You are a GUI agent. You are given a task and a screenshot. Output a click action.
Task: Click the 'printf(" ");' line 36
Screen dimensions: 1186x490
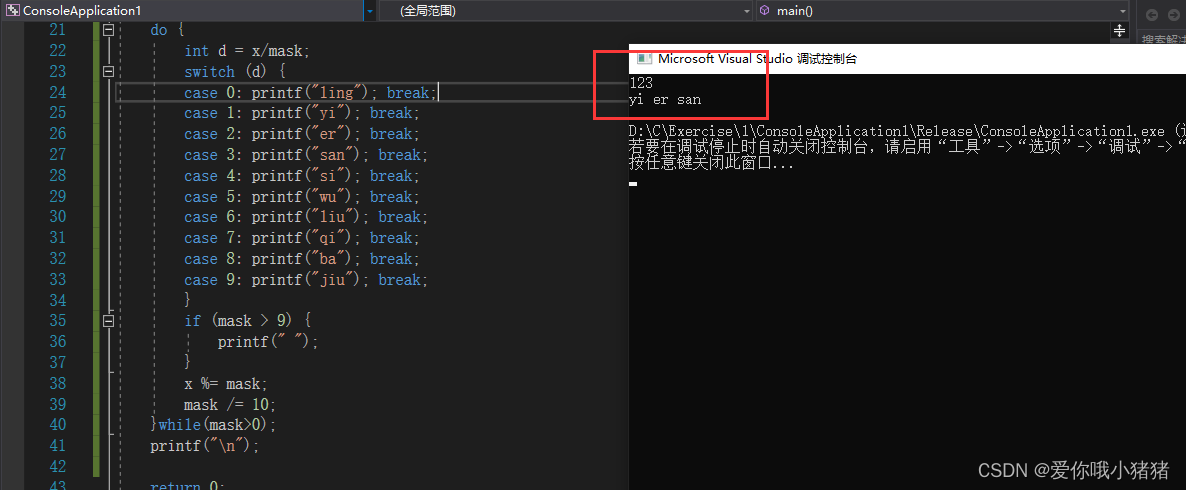268,342
